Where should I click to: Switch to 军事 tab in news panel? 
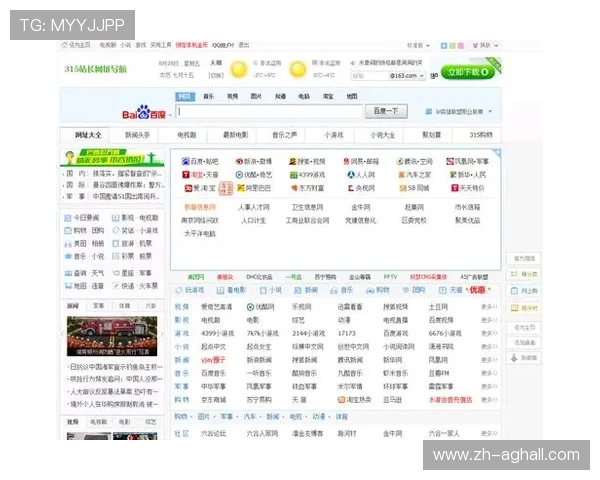tap(99, 306)
